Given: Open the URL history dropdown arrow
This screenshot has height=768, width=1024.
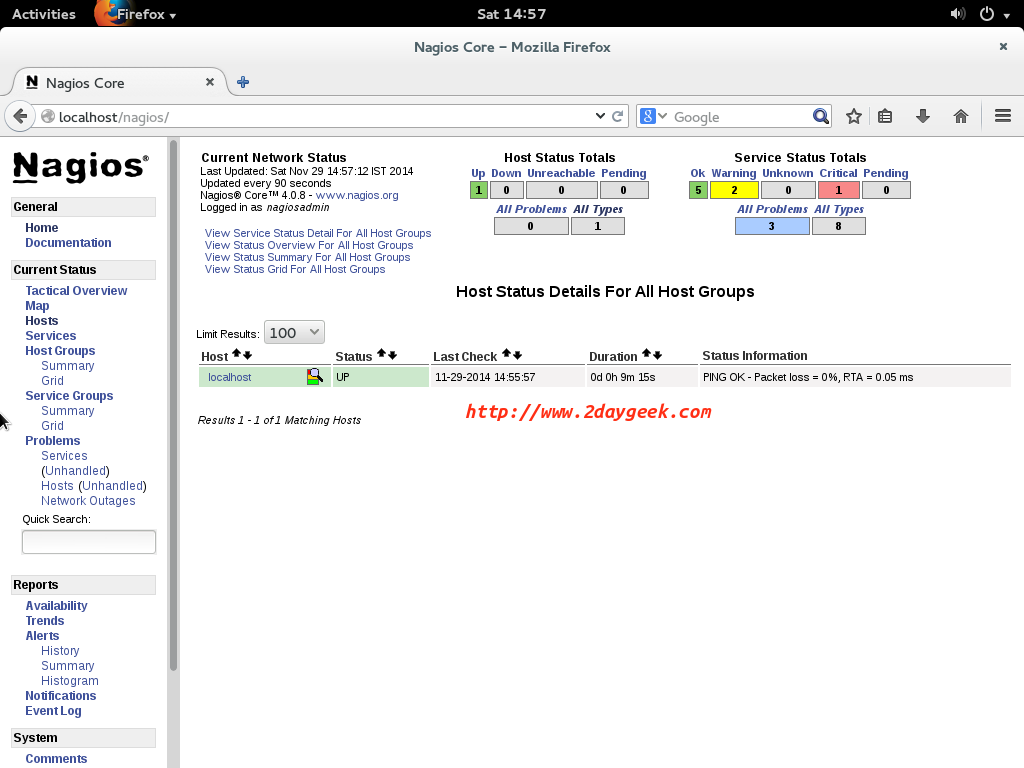Looking at the screenshot, I should [600, 116].
